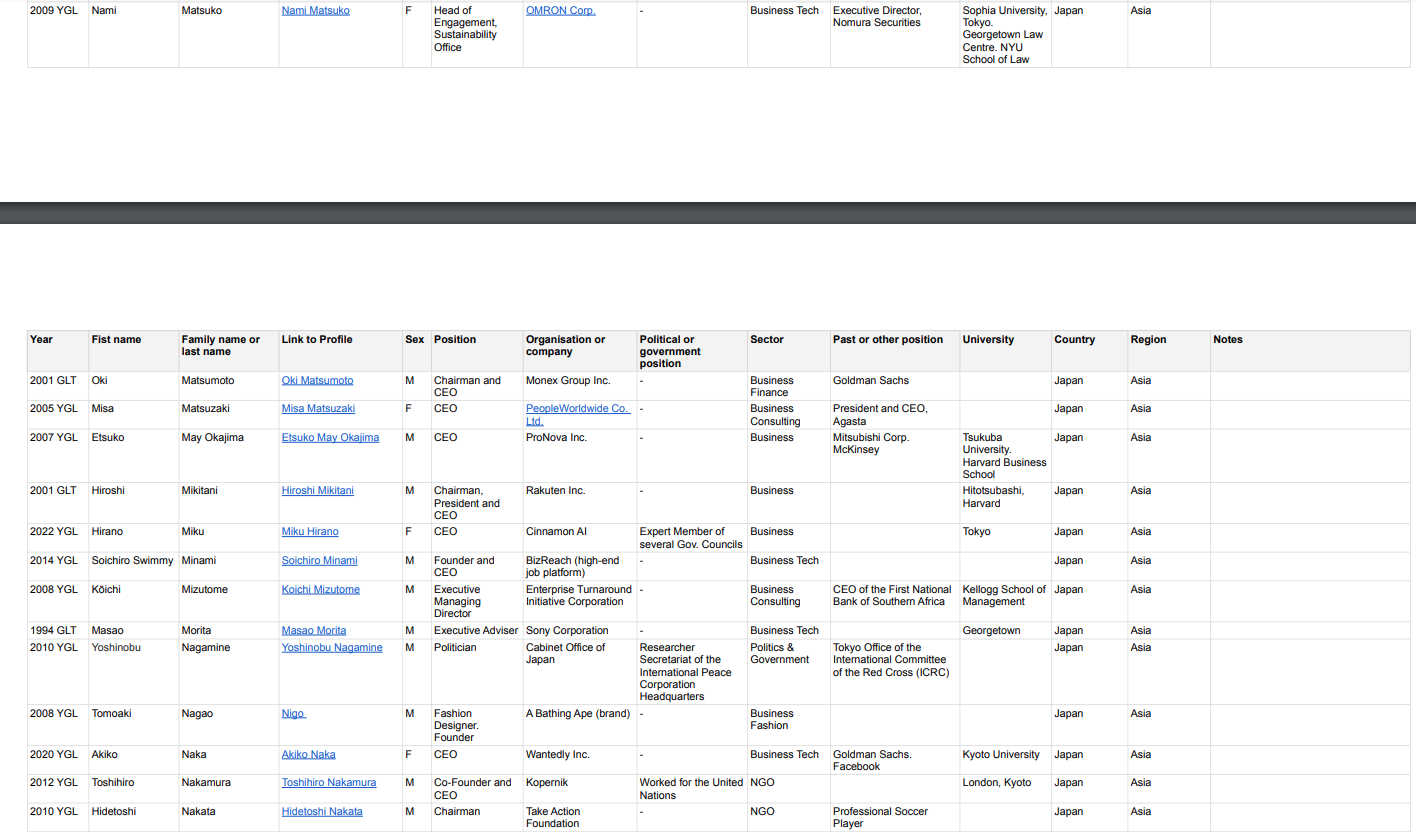The image size is (1416, 832).
Task: Open the Masao Morita profile link
Action: tap(314, 631)
